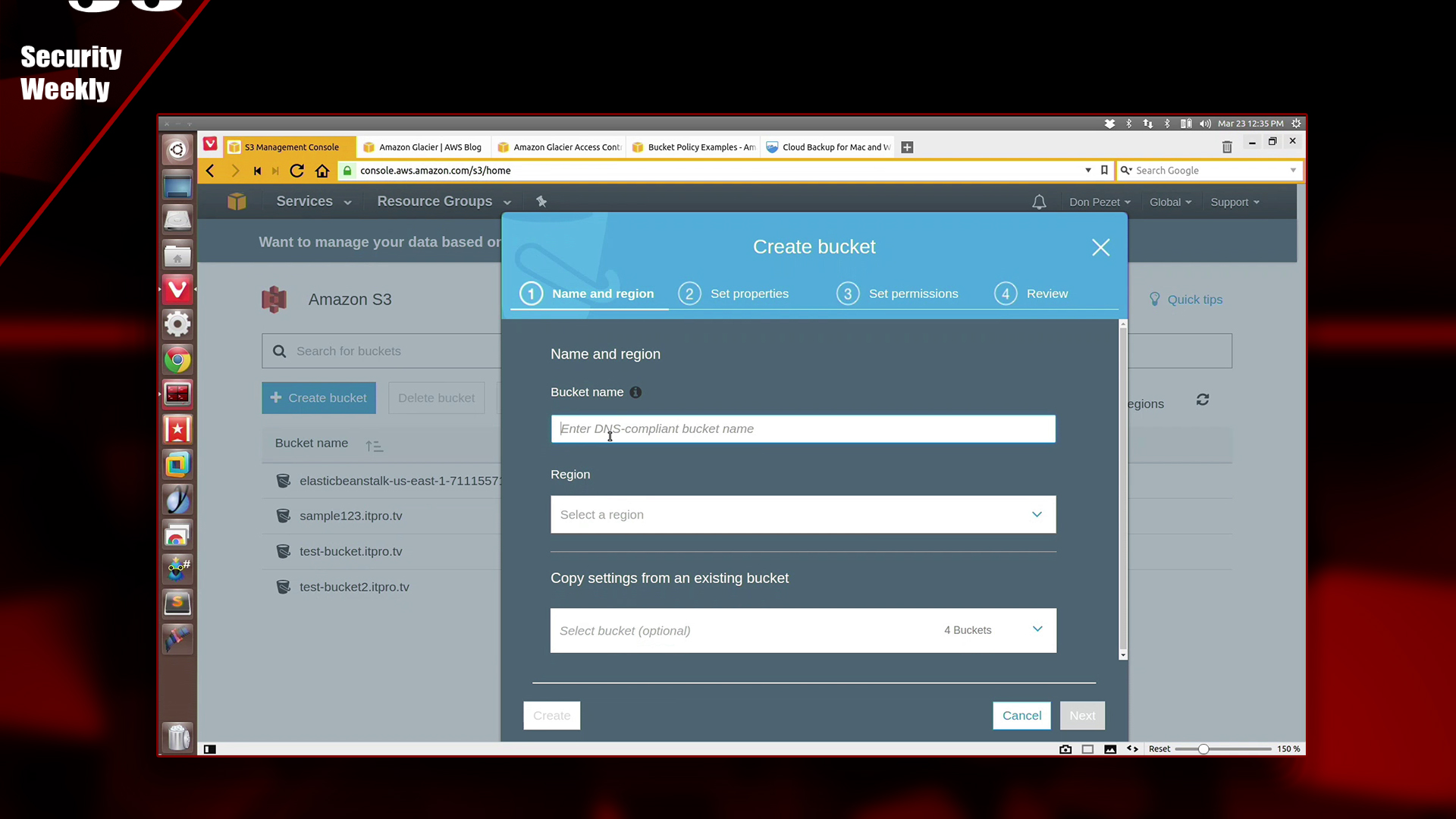Click the rewind navigation icon

(257, 171)
